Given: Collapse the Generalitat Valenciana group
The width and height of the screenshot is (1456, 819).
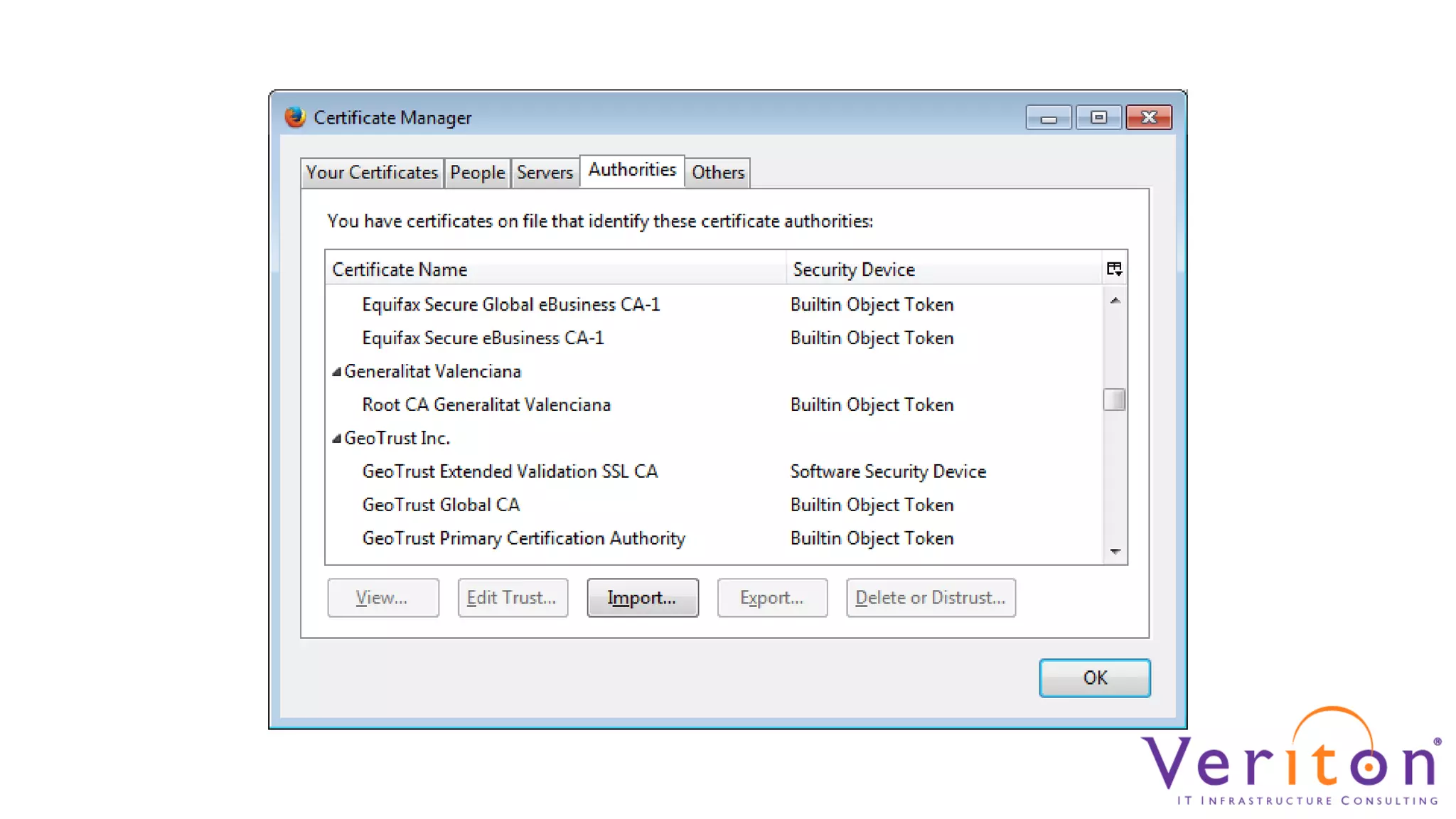Looking at the screenshot, I should click(337, 372).
